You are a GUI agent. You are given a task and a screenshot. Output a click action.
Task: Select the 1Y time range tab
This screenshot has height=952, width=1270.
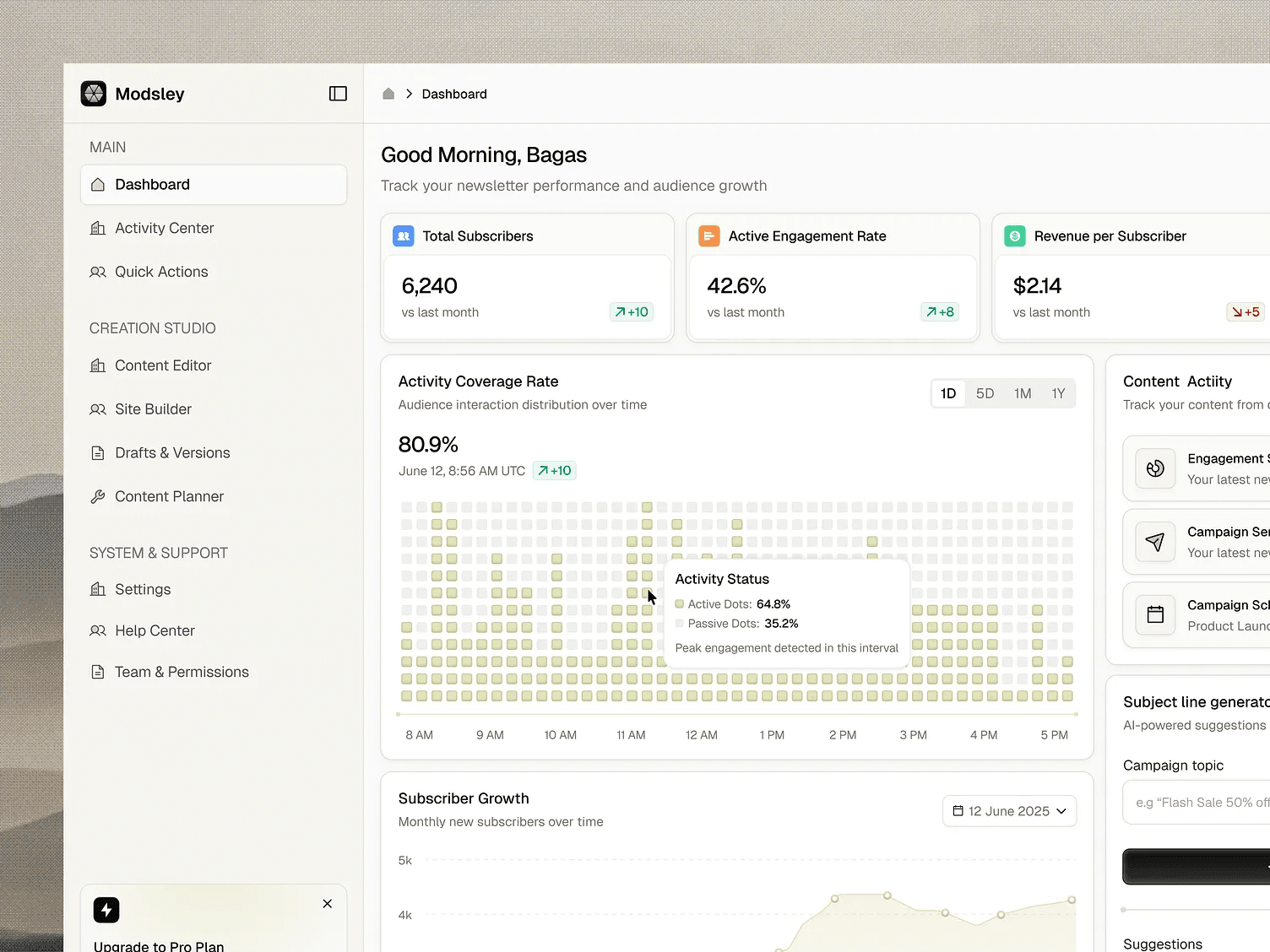(1058, 393)
